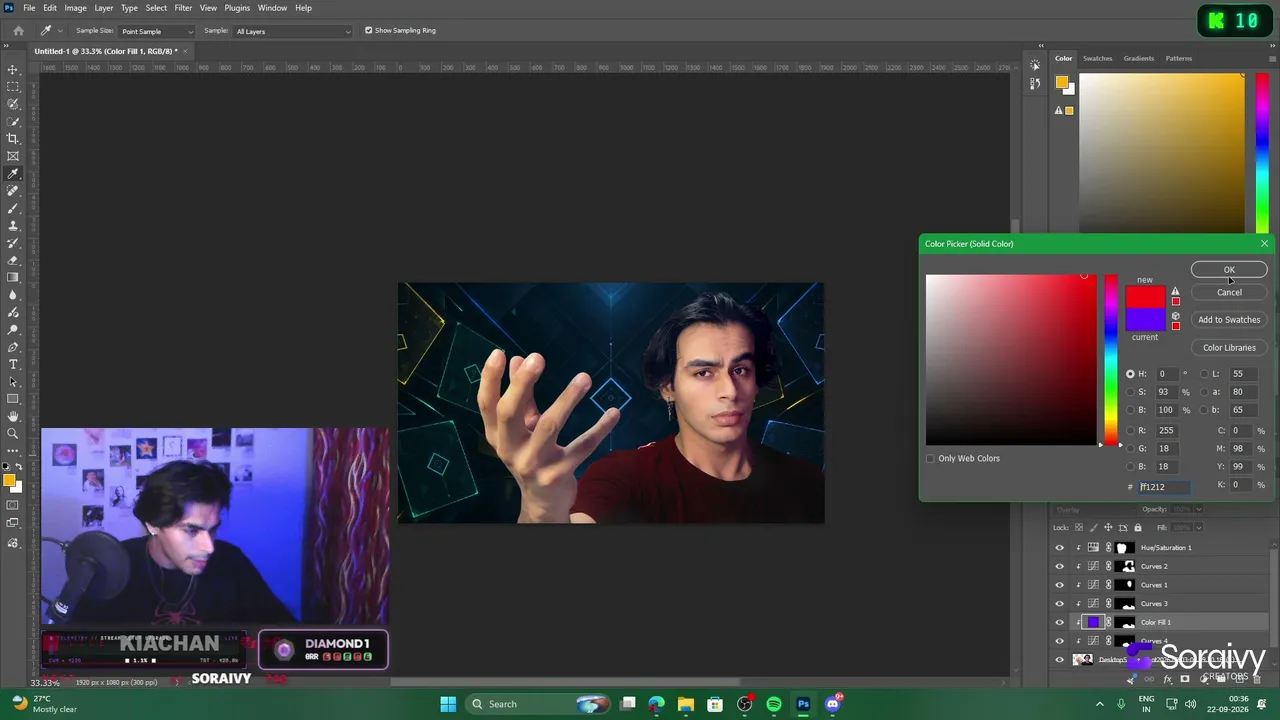
Task: Select the Eraser tool
Action: click(13, 260)
